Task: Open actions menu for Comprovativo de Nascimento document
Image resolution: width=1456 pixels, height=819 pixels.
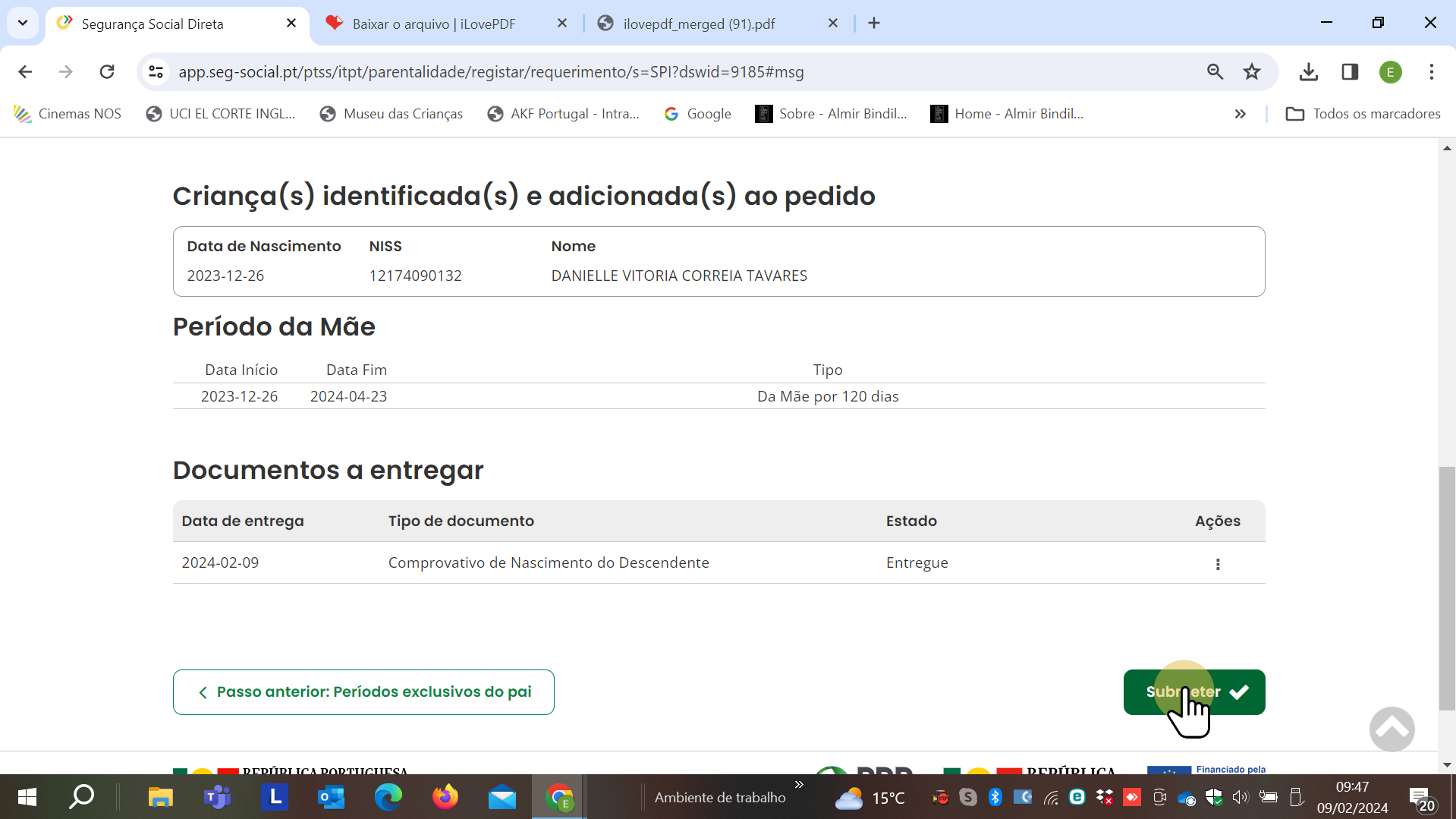Action: click(x=1218, y=564)
